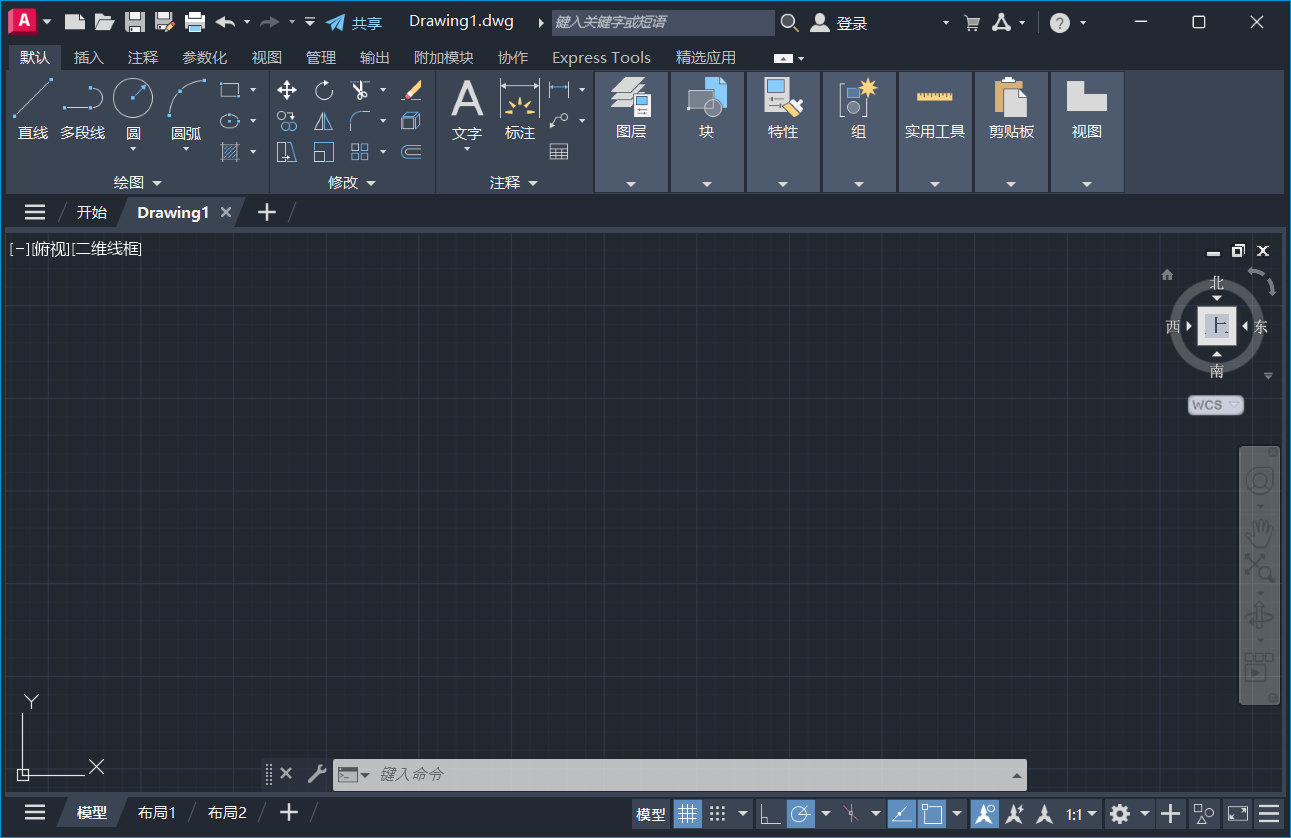Switch to the 插入 ribbon tab
1291x838 pixels.
[89, 57]
